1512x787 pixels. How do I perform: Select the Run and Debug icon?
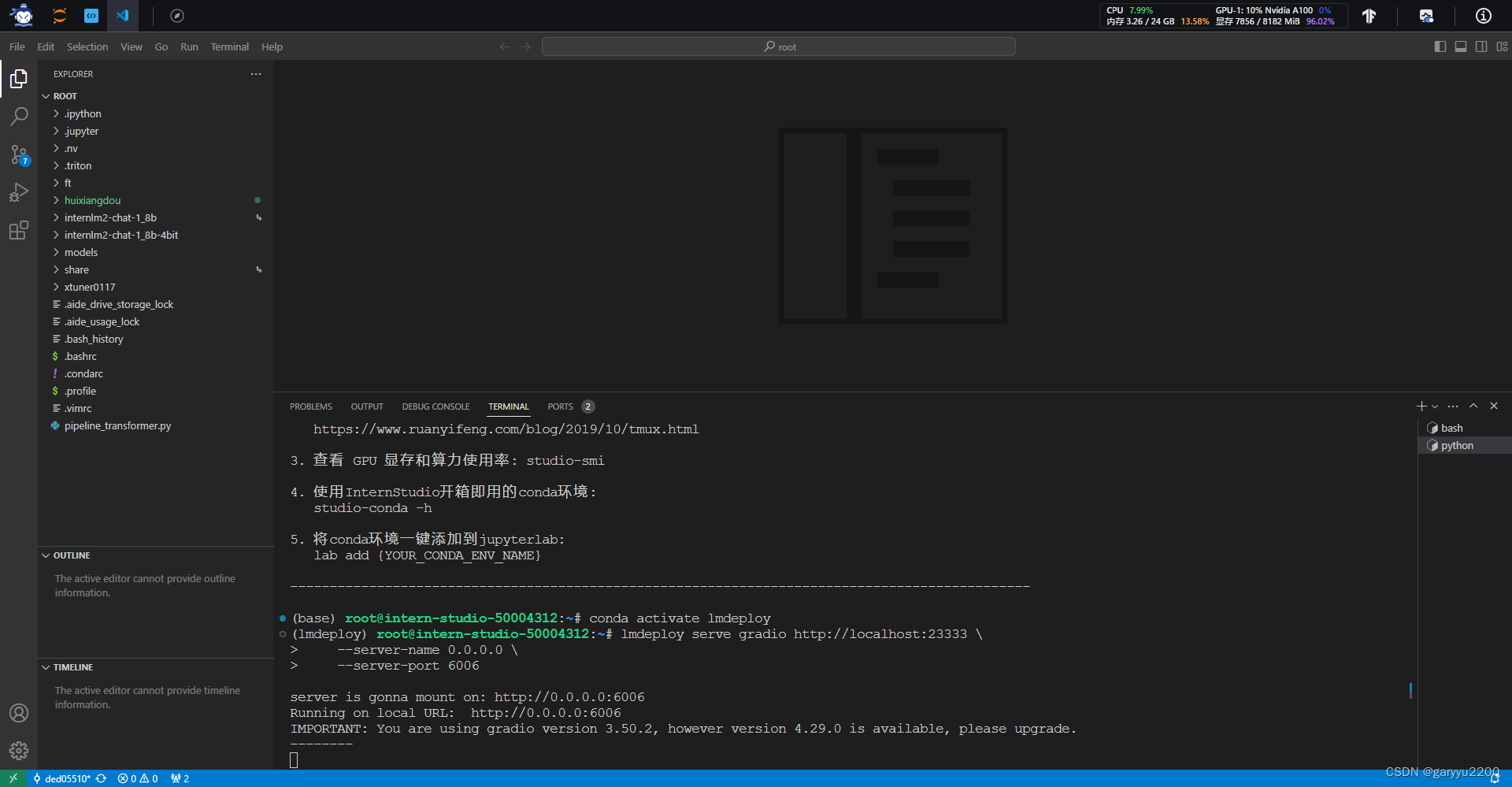(19, 192)
